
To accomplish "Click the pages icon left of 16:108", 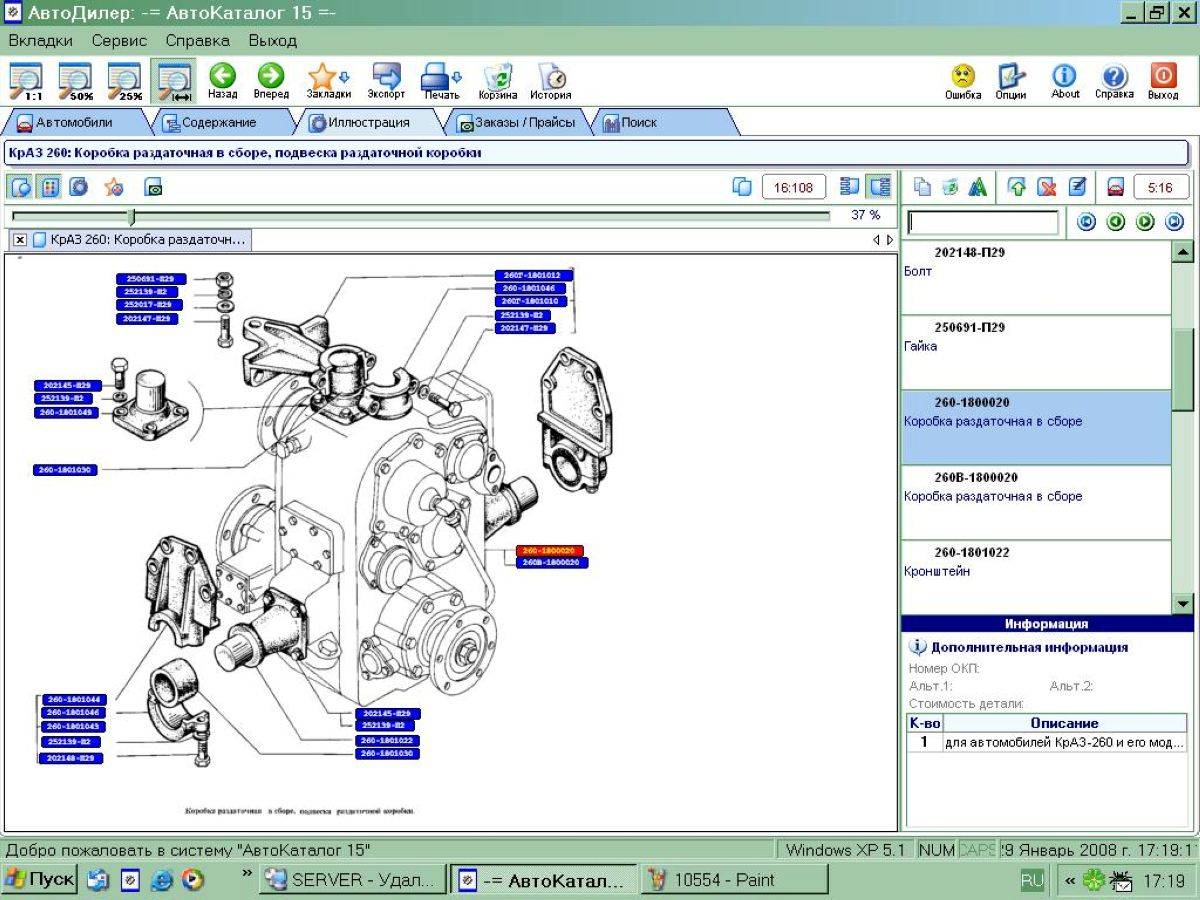I will pos(742,186).
